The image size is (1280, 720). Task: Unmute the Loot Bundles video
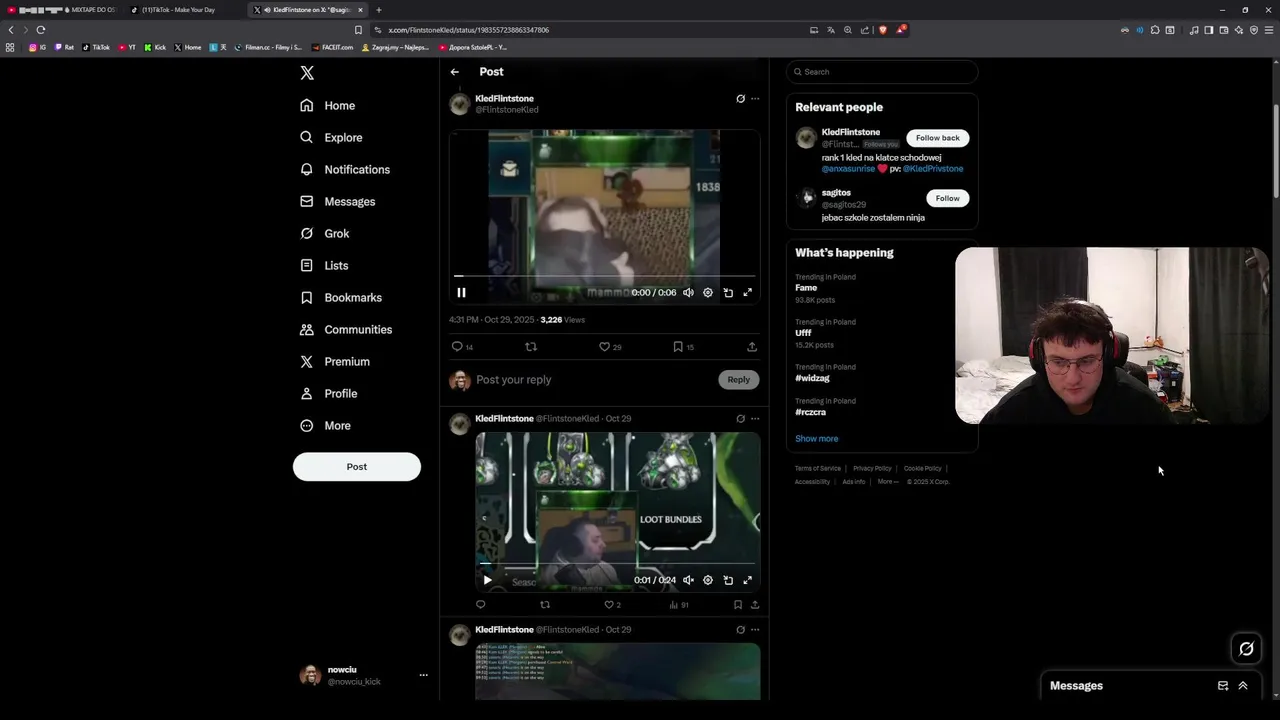pos(688,580)
